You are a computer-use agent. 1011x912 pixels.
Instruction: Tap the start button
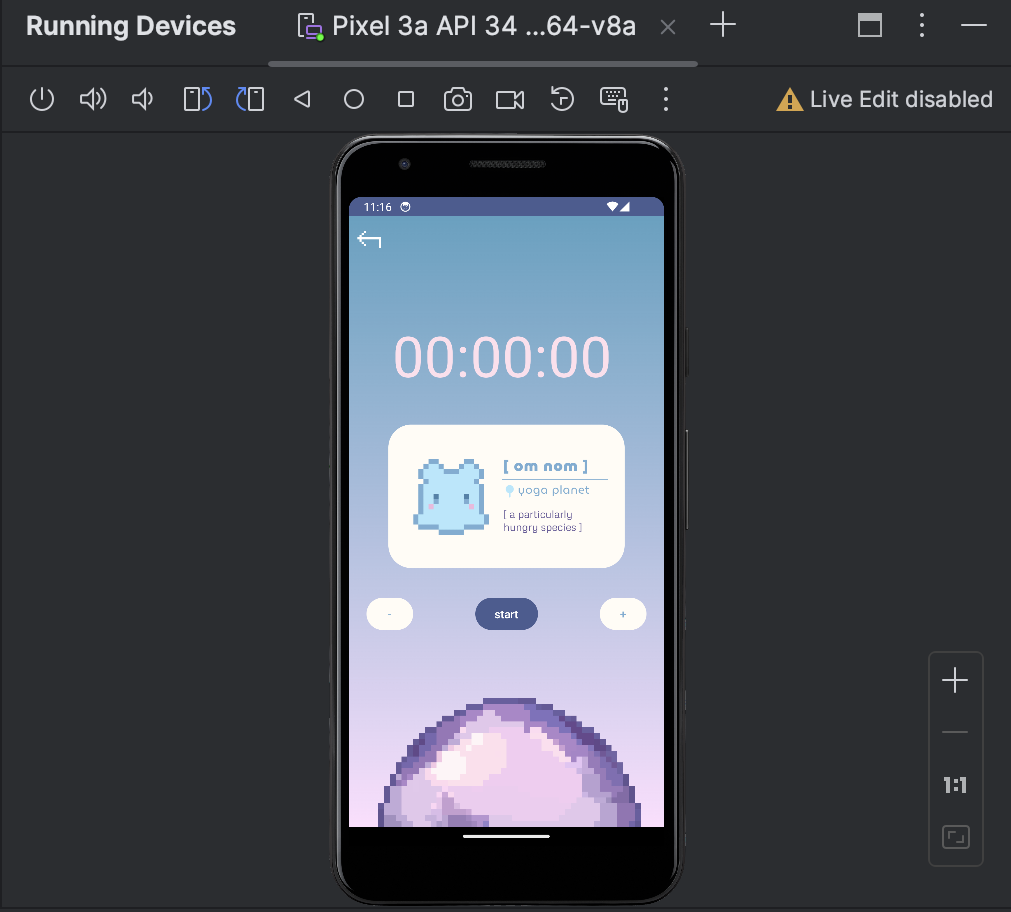click(506, 614)
